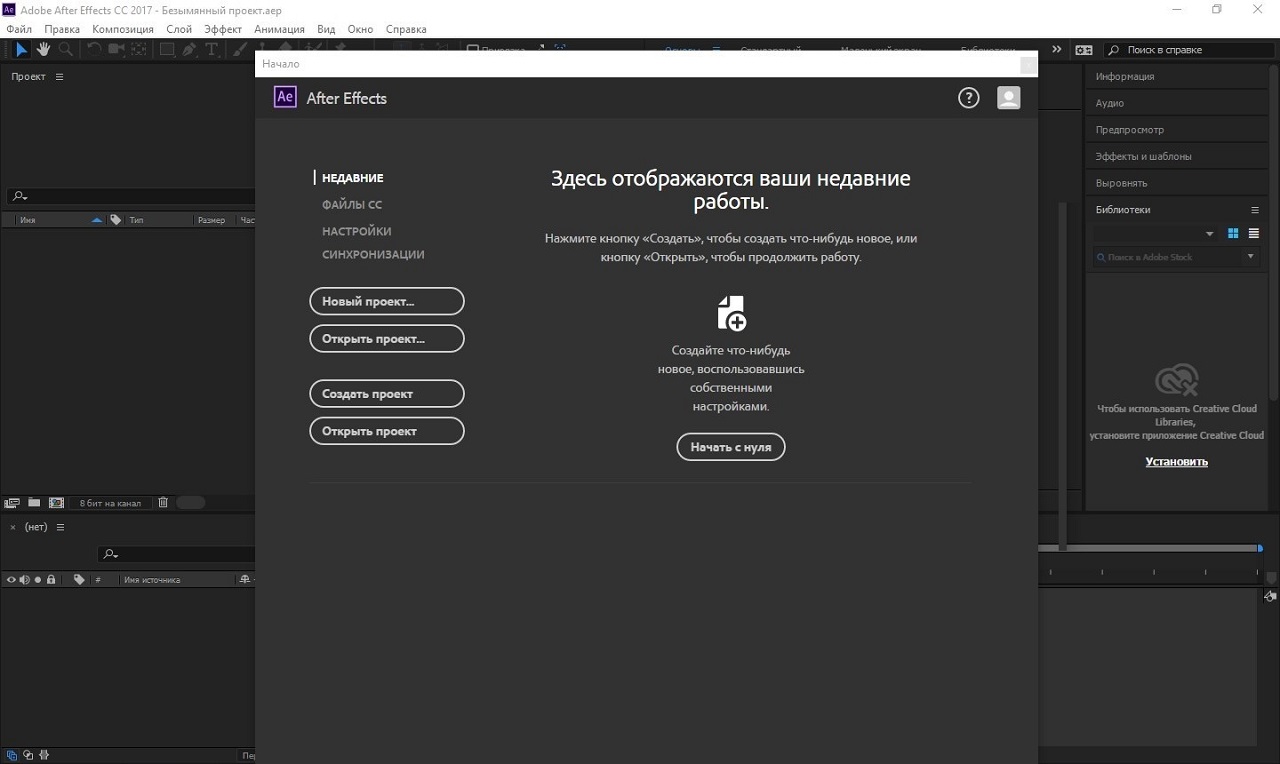This screenshot has height=764, width=1280.
Task: Click the Установить link
Action: coord(1176,462)
